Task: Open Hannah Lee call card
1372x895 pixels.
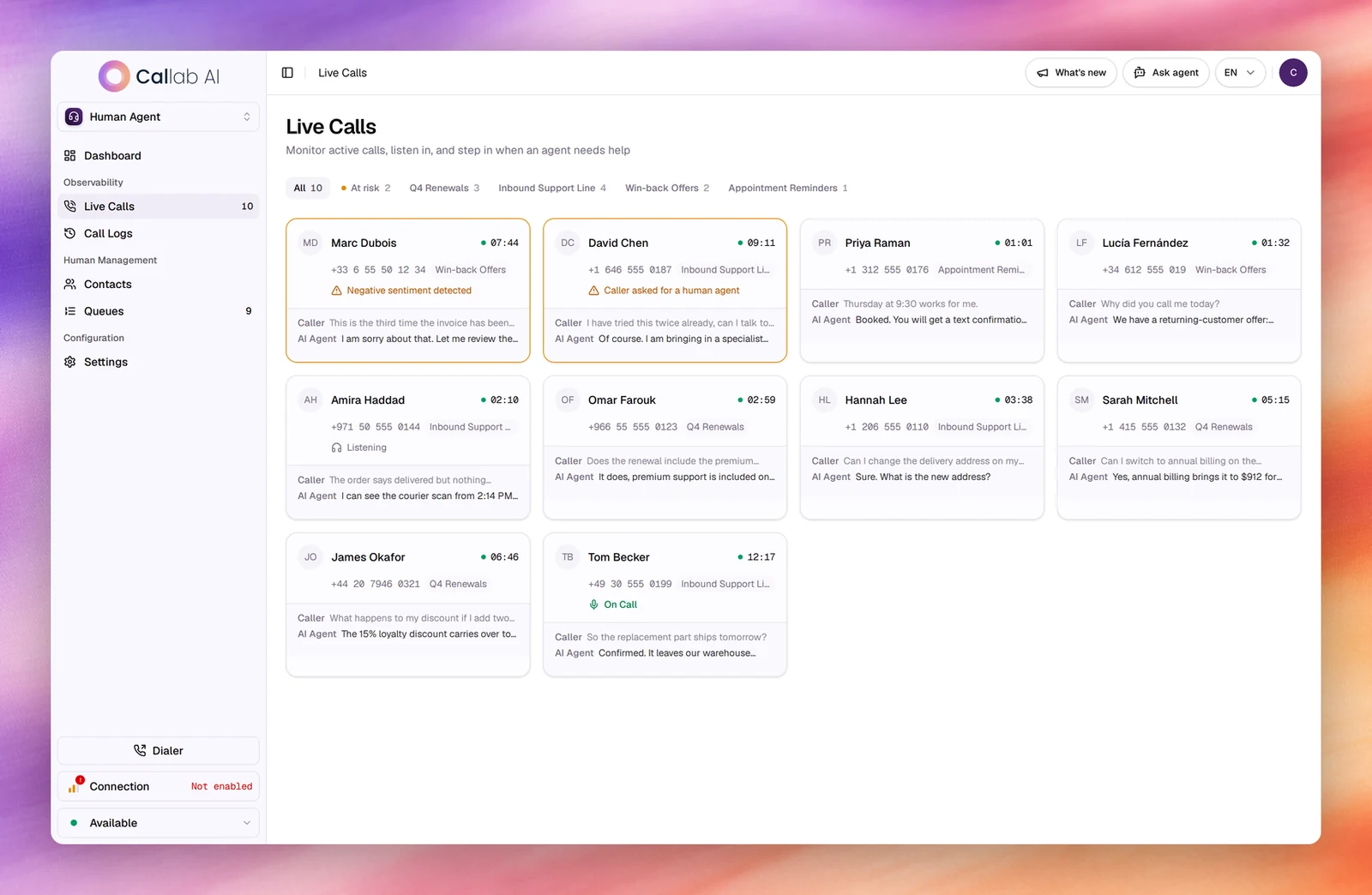Action: click(922, 447)
